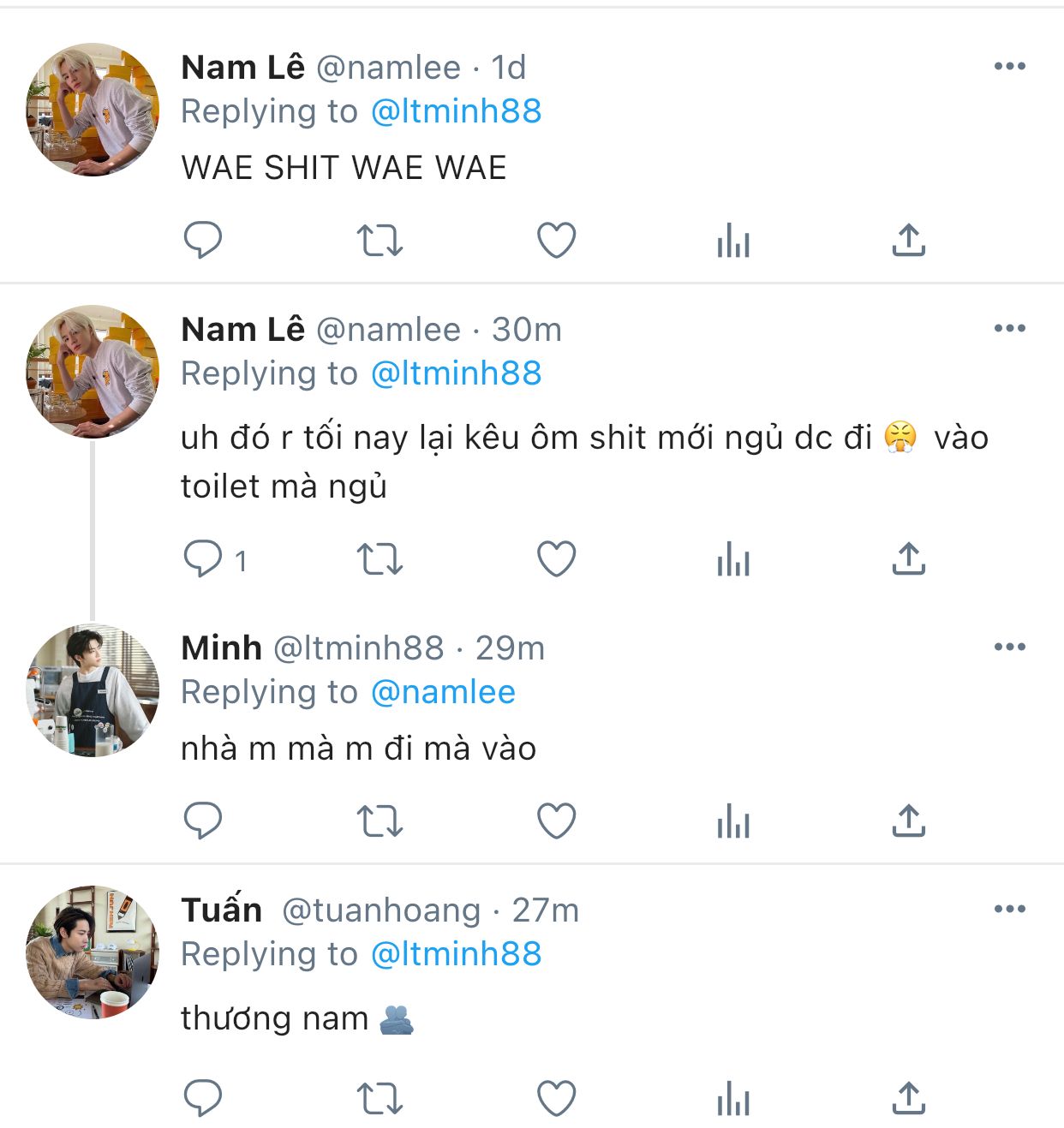Open Minh's profile avatar
This screenshot has width=1064, height=1128.
pyautogui.click(x=93, y=690)
